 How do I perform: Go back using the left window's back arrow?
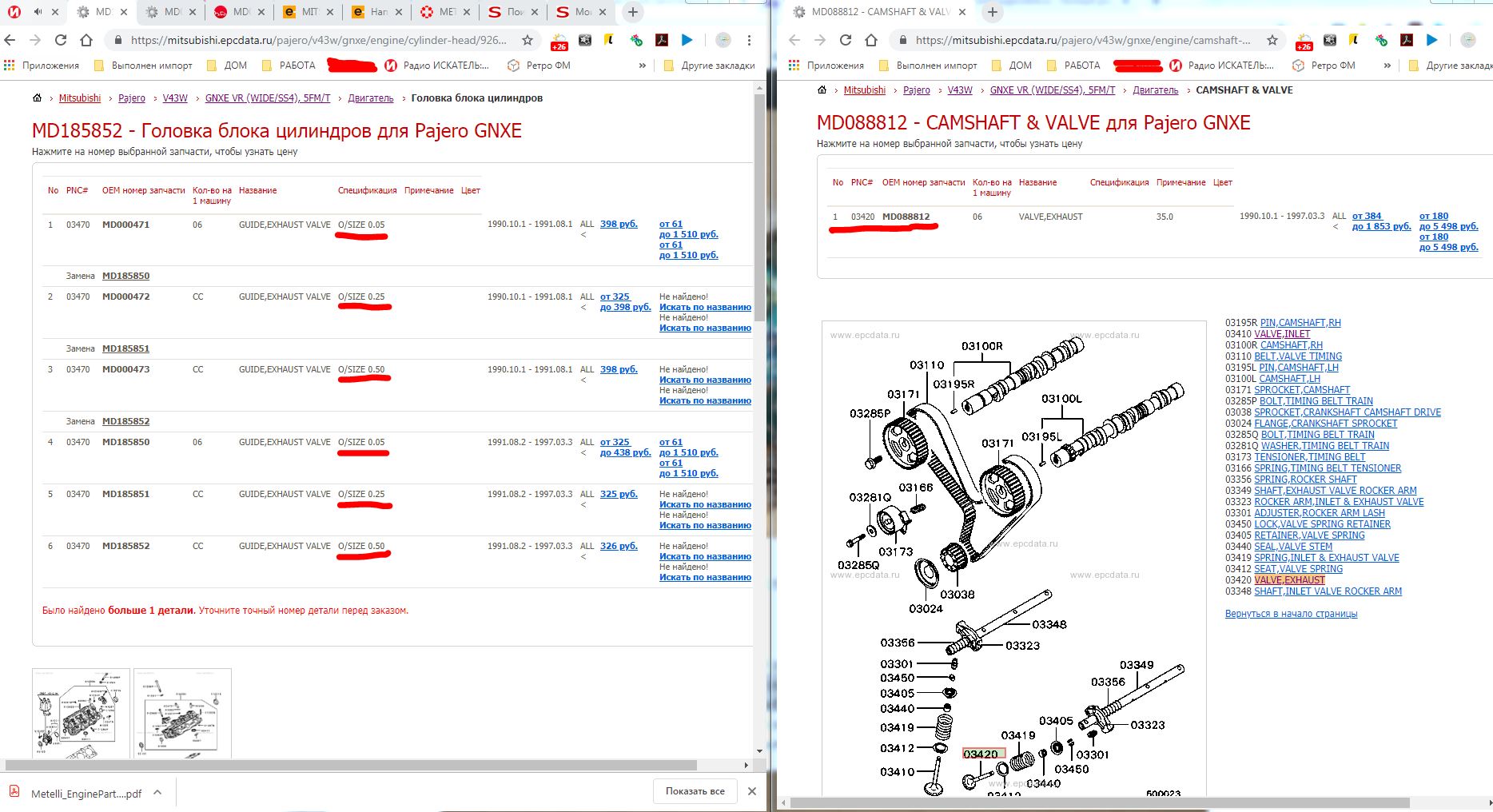pyautogui.click(x=10, y=40)
